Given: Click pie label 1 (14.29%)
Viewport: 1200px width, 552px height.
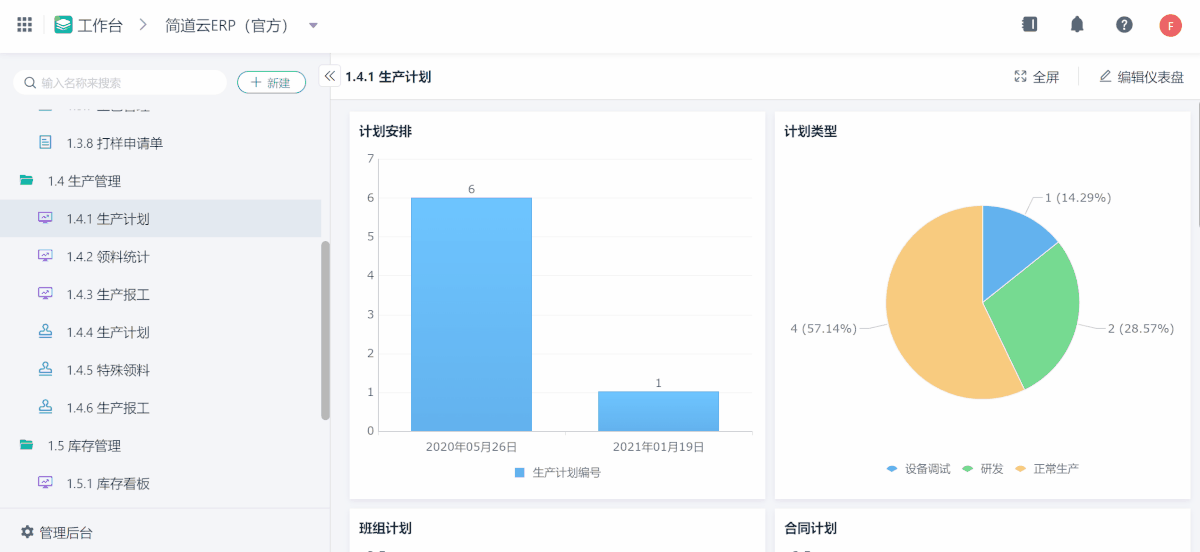Looking at the screenshot, I should (1078, 197).
